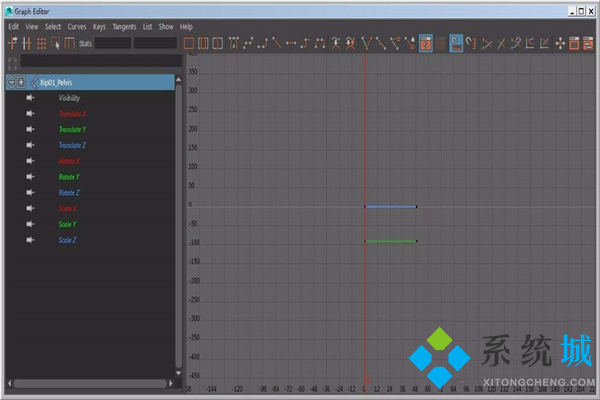Apply Flat tangents using the toolbar icon
600x400 pixels.
(291, 43)
